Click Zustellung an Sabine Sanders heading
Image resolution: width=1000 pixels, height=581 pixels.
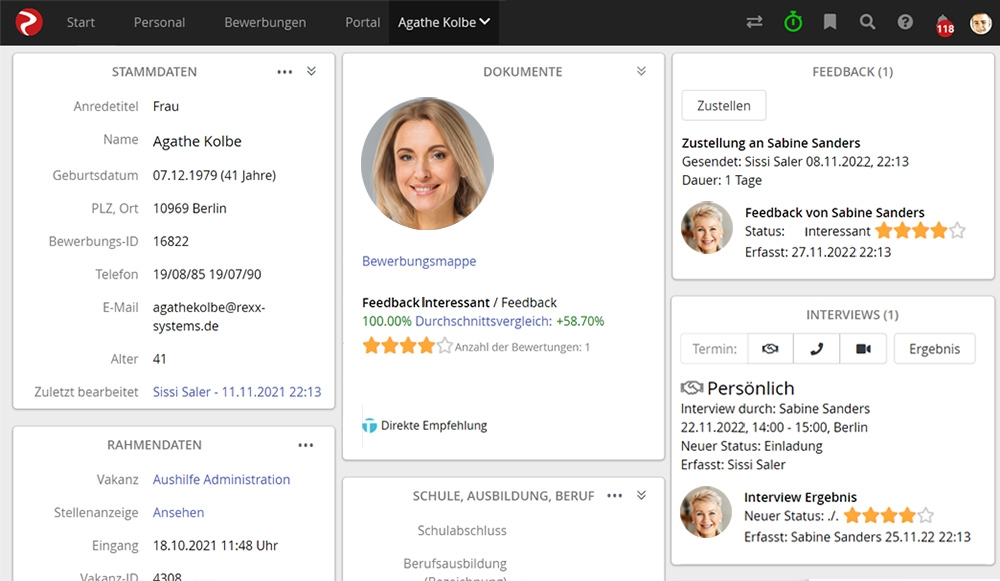click(x=771, y=143)
